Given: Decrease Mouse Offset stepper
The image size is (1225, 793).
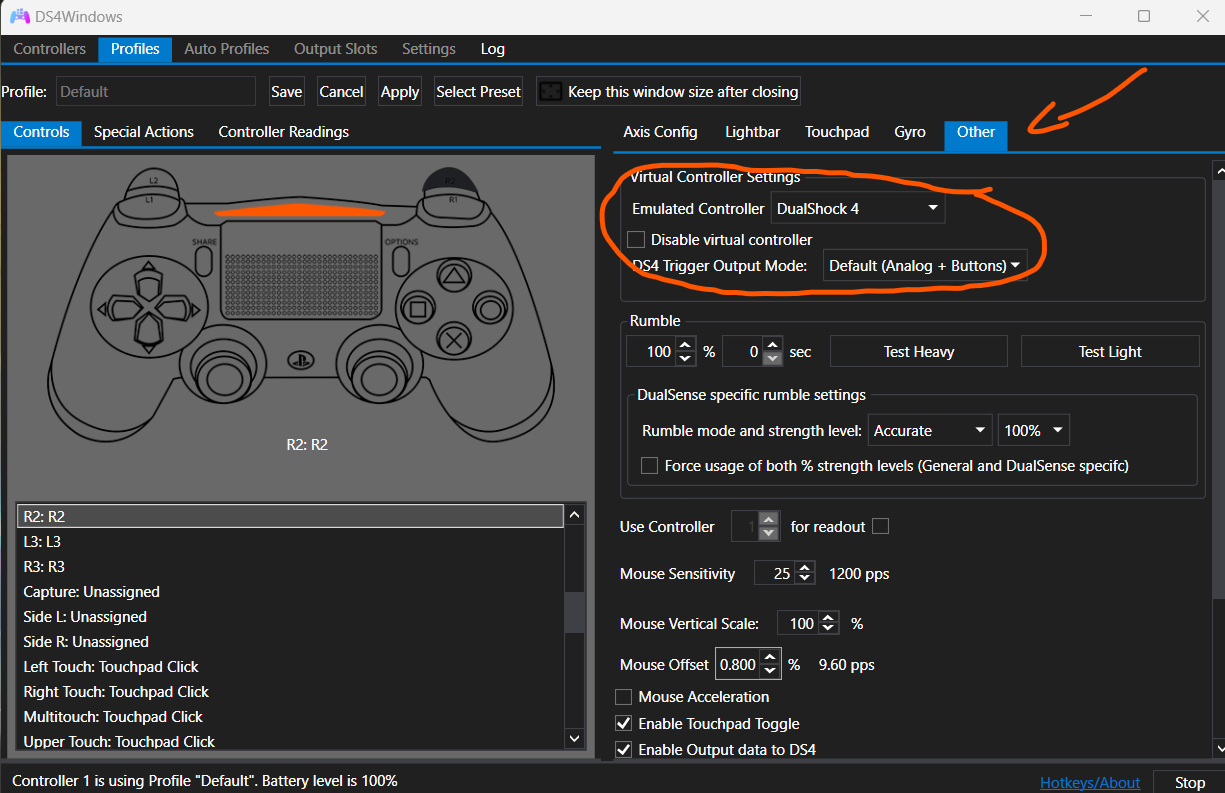Looking at the screenshot, I should [769, 670].
